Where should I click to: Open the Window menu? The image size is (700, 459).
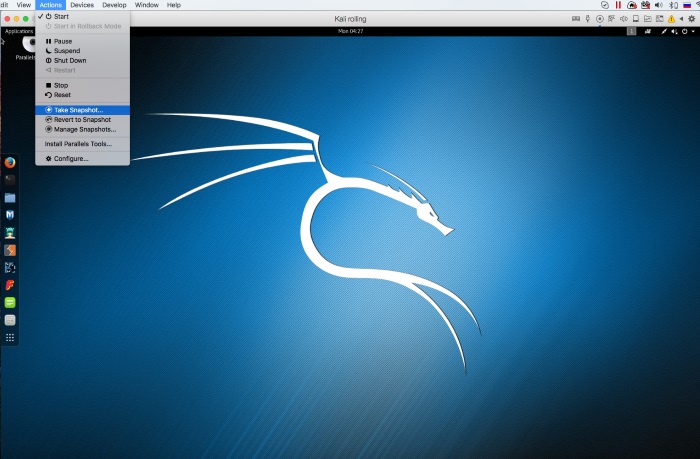coord(146,5)
